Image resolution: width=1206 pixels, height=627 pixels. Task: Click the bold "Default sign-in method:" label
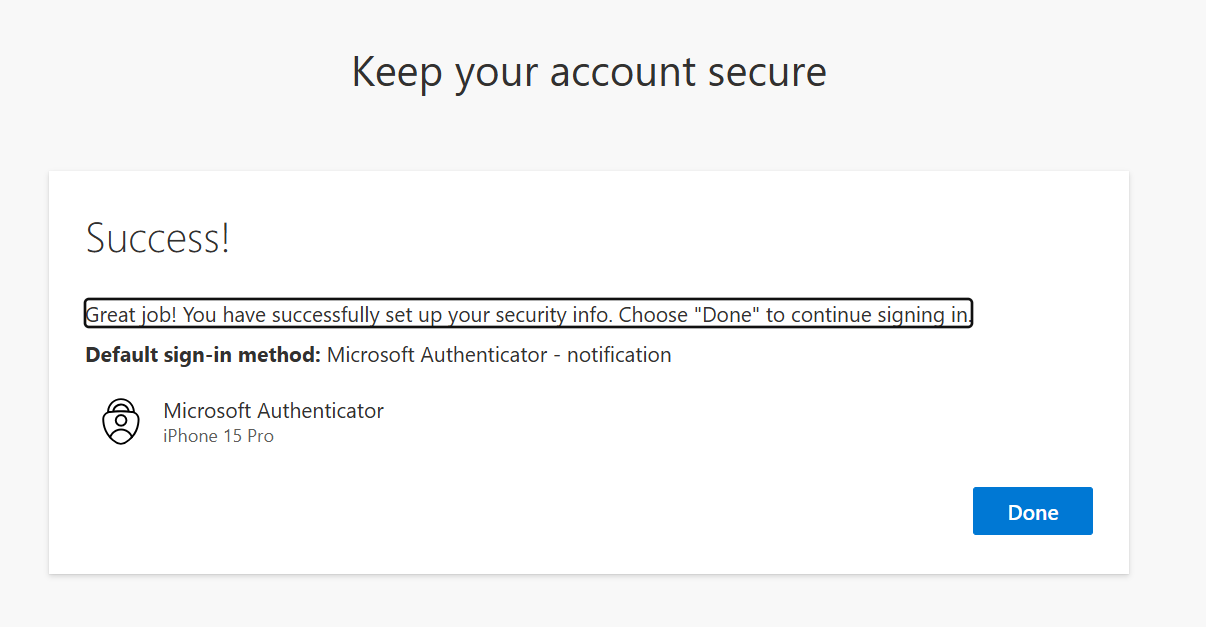coord(203,355)
